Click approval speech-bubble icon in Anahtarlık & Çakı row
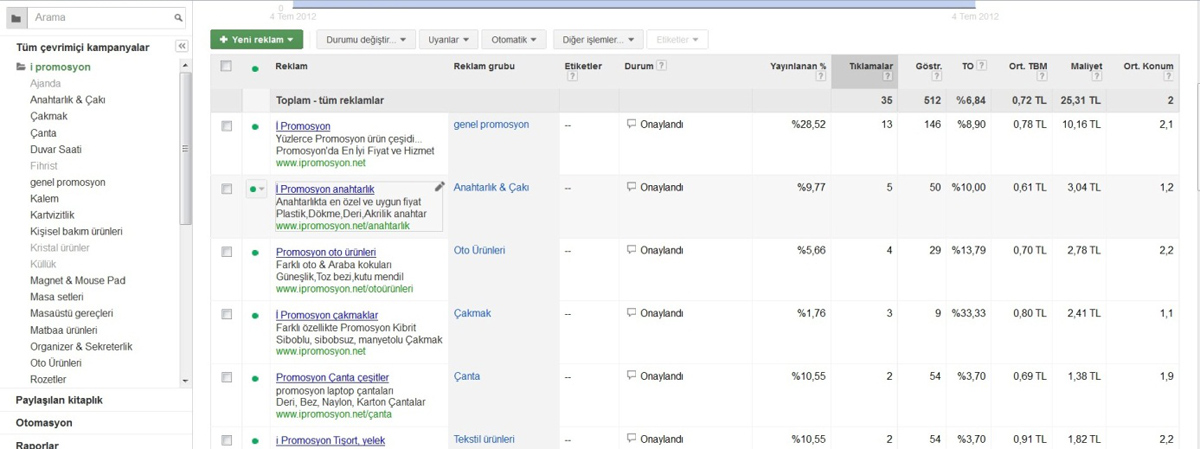 click(x=631, y=187)
